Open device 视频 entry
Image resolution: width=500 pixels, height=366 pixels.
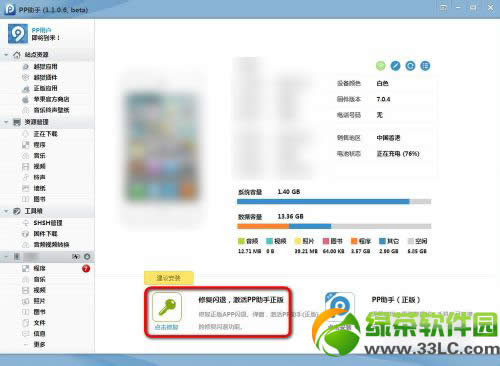coord(39,290)
